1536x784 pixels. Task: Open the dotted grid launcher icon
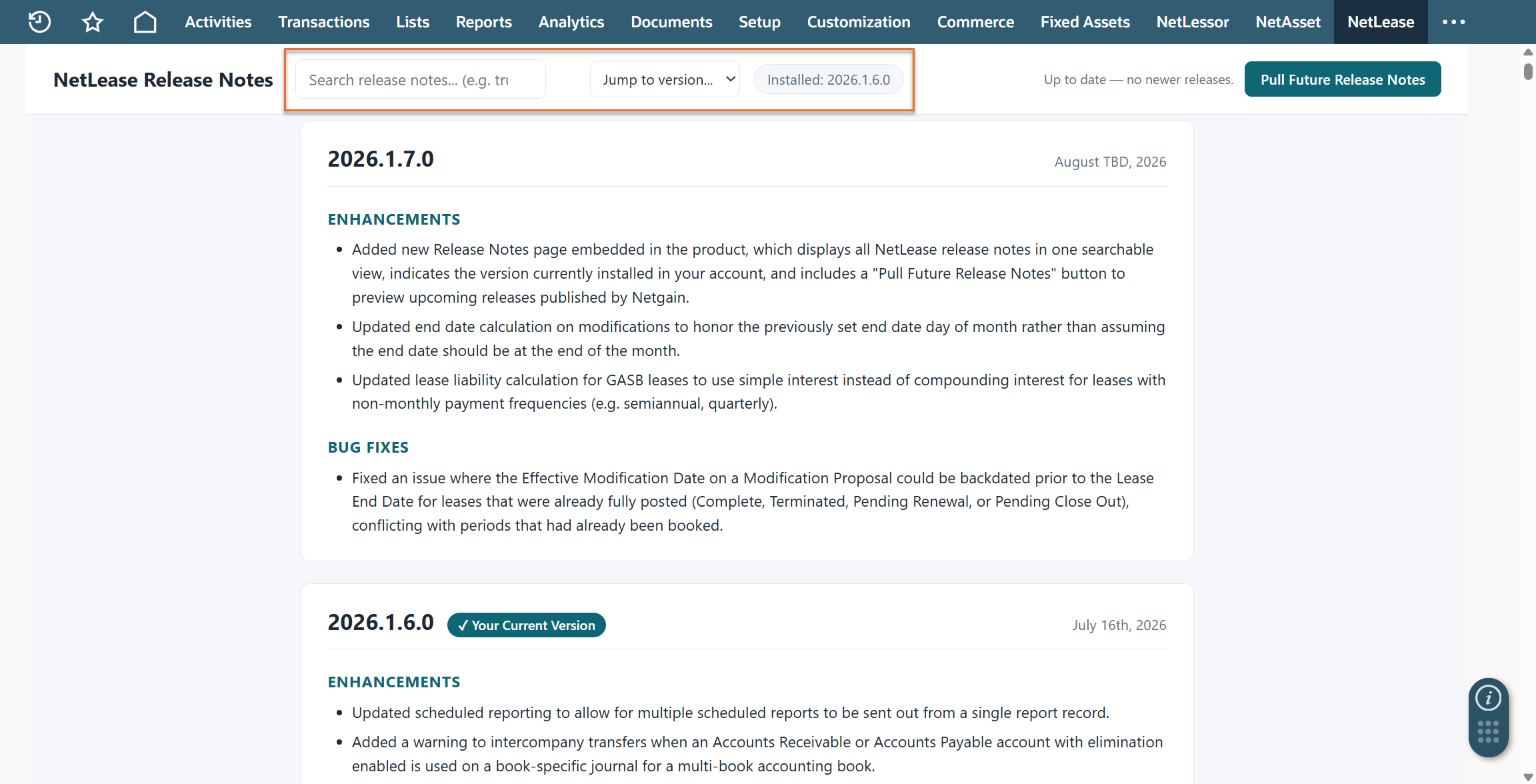1489,731
